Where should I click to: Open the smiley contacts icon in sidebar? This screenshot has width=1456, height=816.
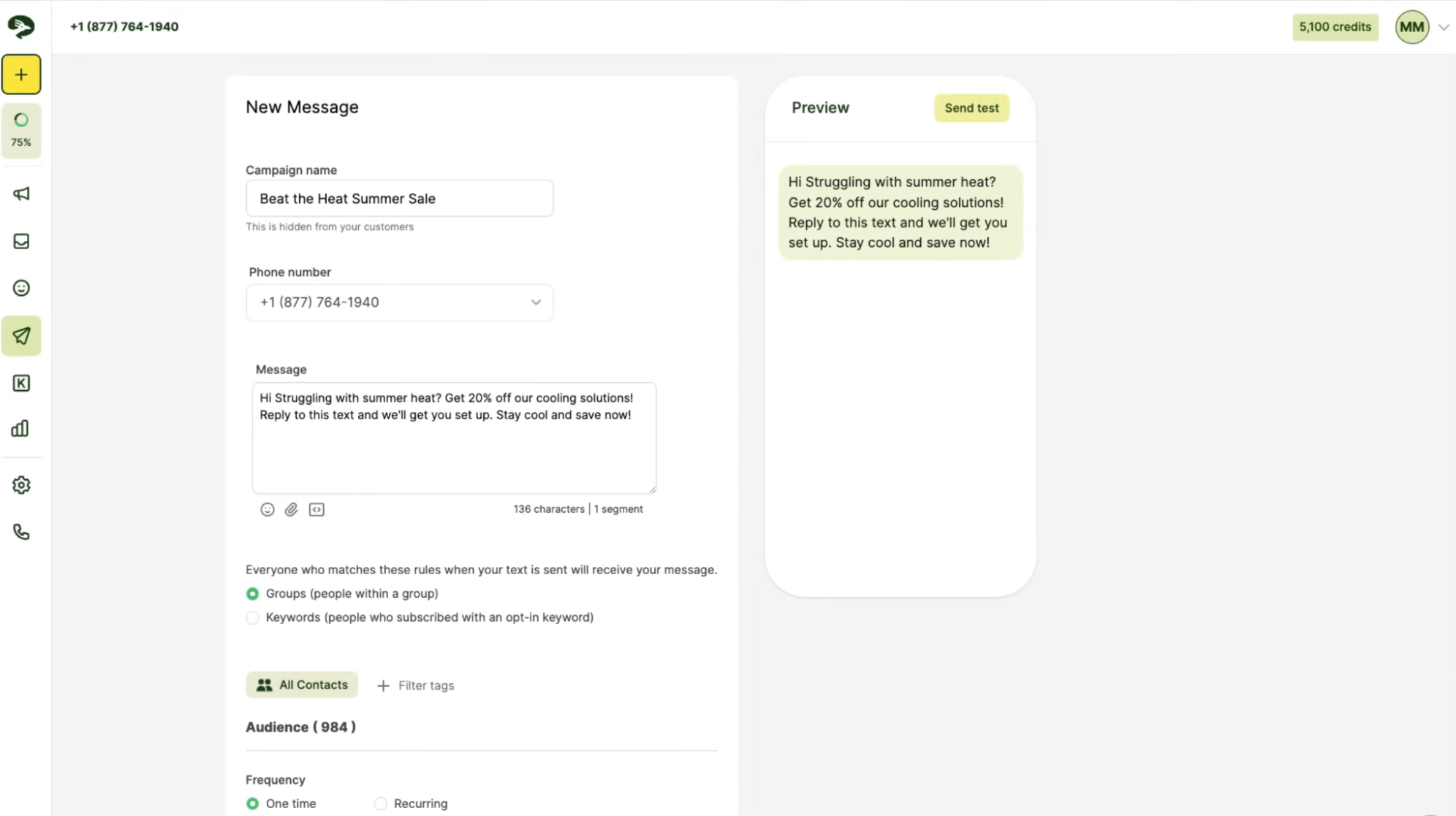pos(21,288)
